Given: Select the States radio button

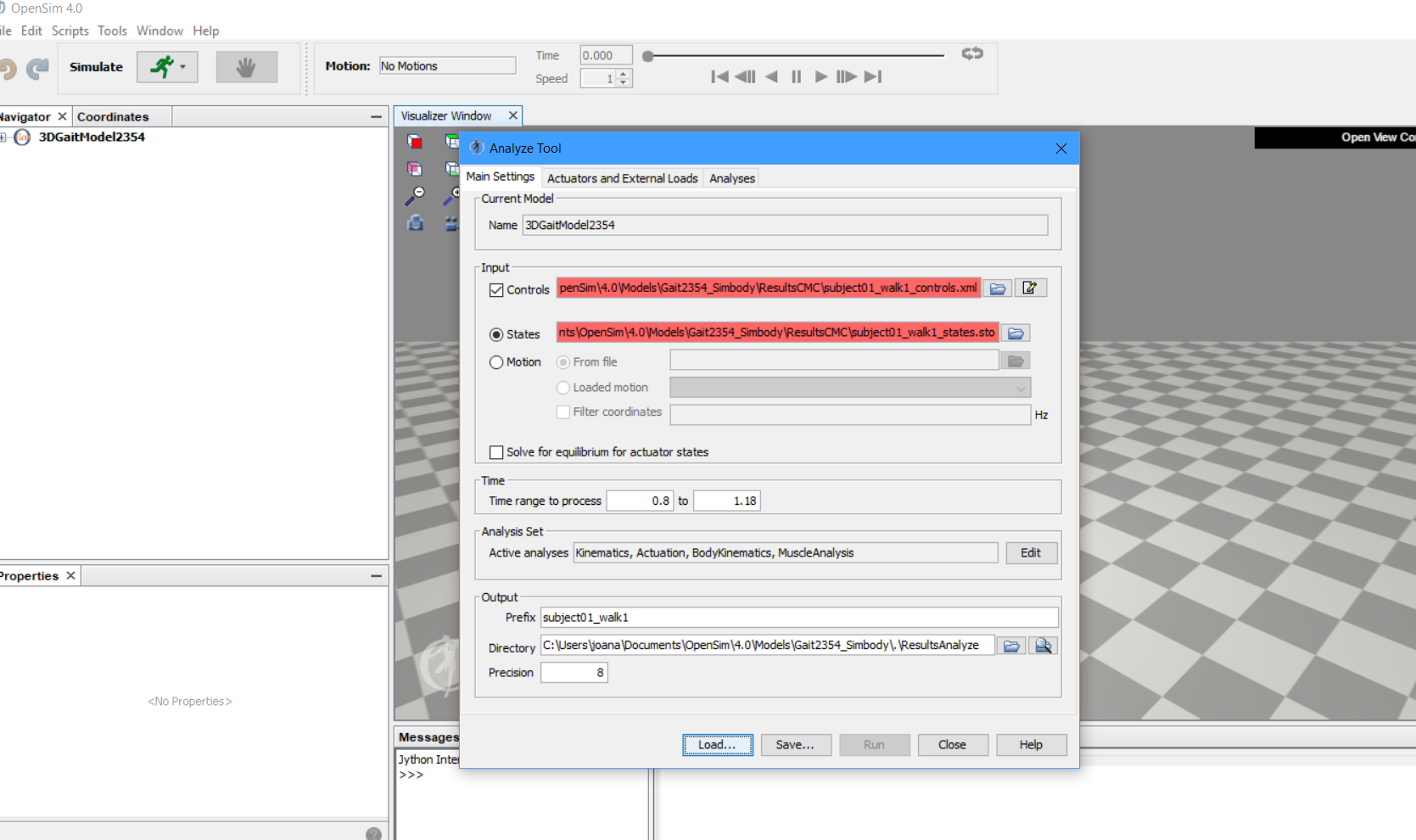Looking at the screenshot, I should (496, 334).
